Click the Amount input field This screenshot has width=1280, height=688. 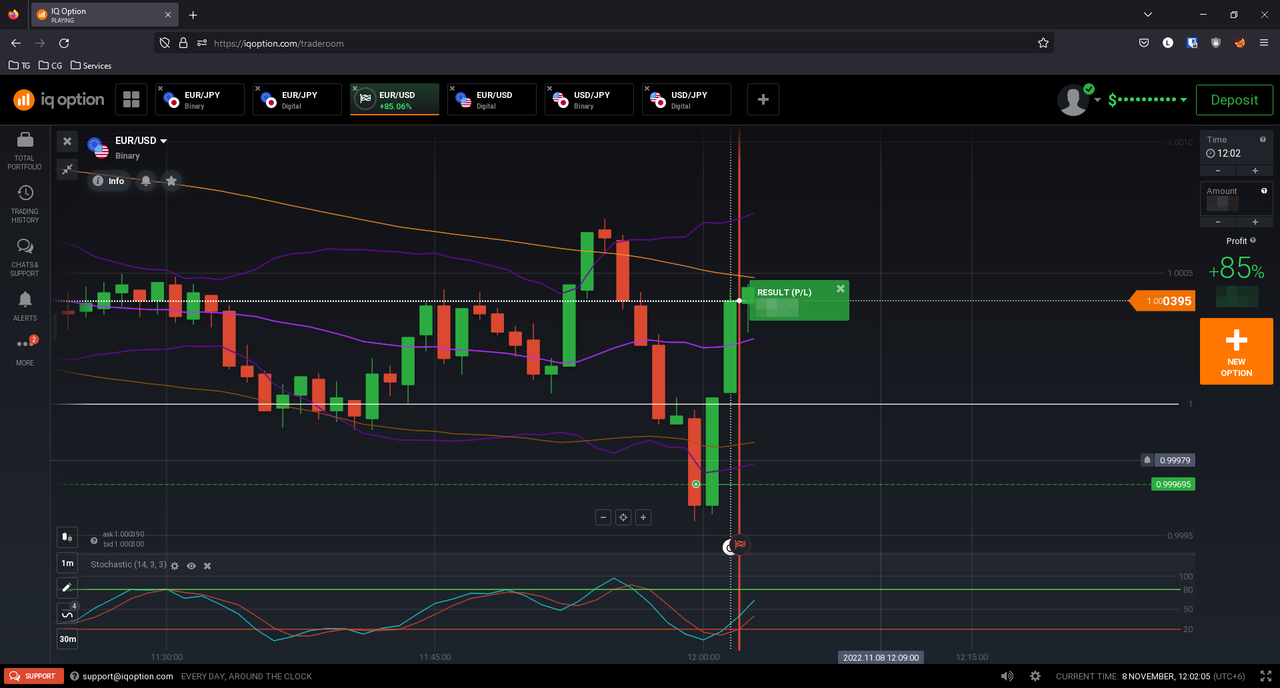pyautogui.click(x=1236, y=198)
